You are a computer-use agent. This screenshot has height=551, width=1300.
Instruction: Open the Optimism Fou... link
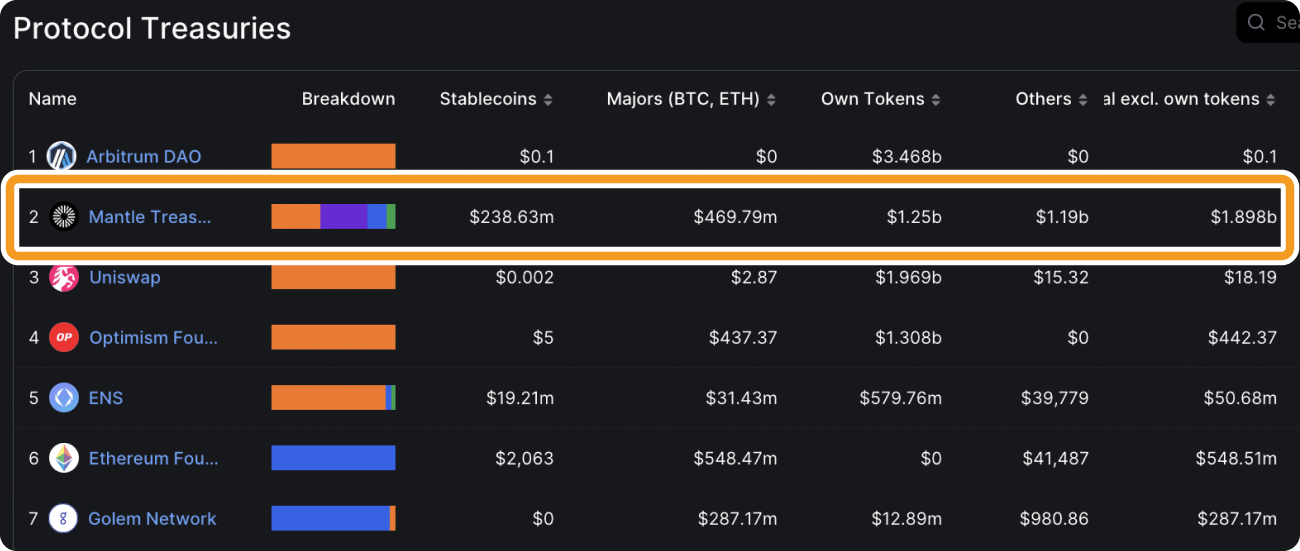[x=153, y=337]
